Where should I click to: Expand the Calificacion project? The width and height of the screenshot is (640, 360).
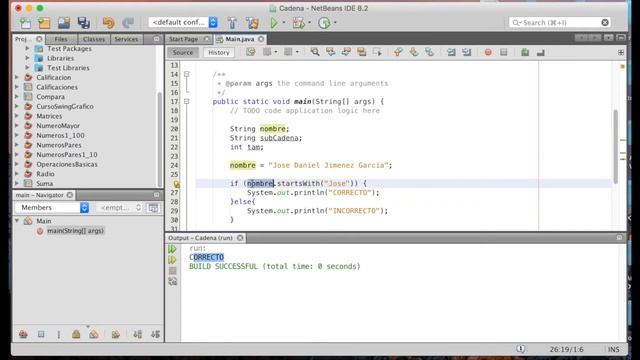[x=17, y=77]
